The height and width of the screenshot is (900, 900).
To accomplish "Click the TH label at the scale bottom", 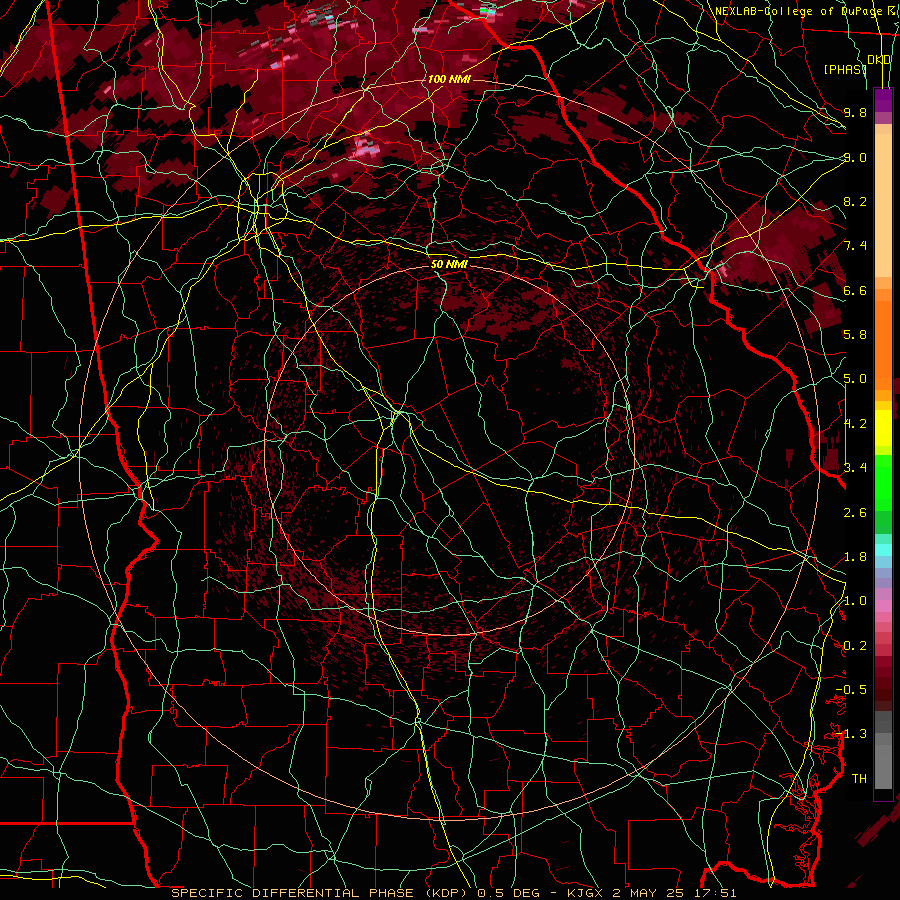I will pos(859,779).
